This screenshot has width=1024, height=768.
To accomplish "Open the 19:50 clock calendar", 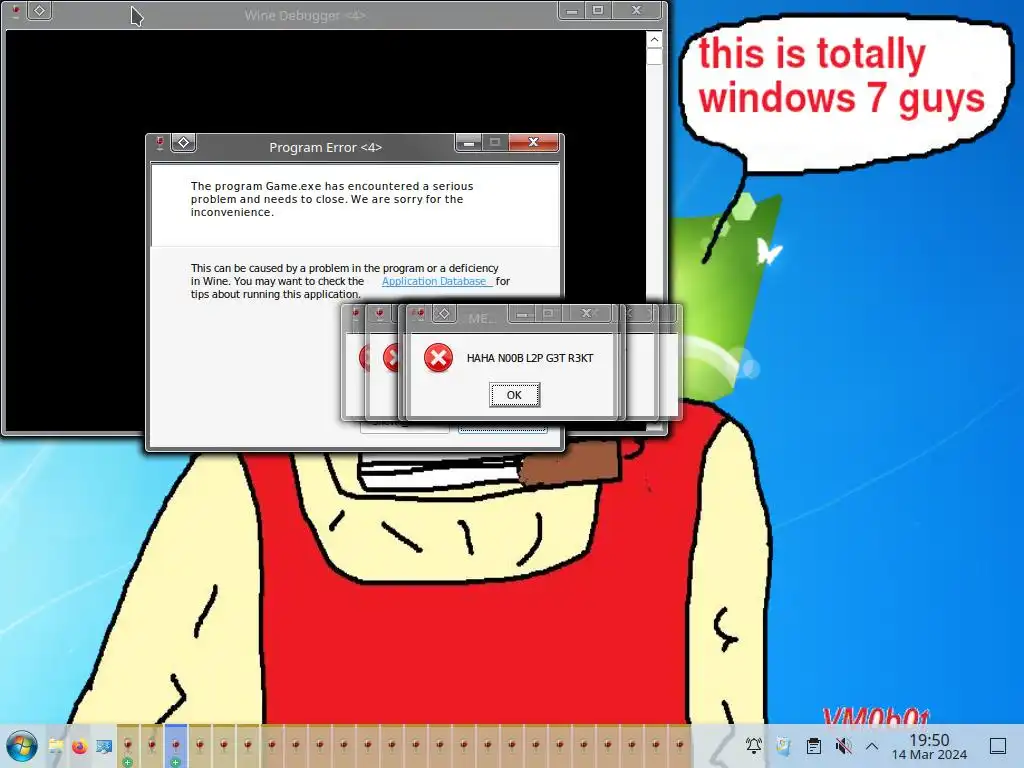I will pos(929,746).
